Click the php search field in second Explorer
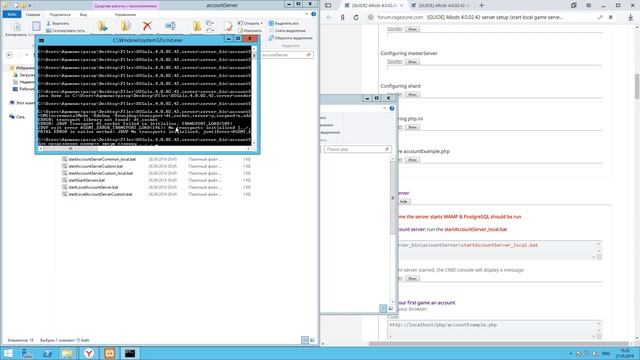The image size is (640, 360). [358, 149]
